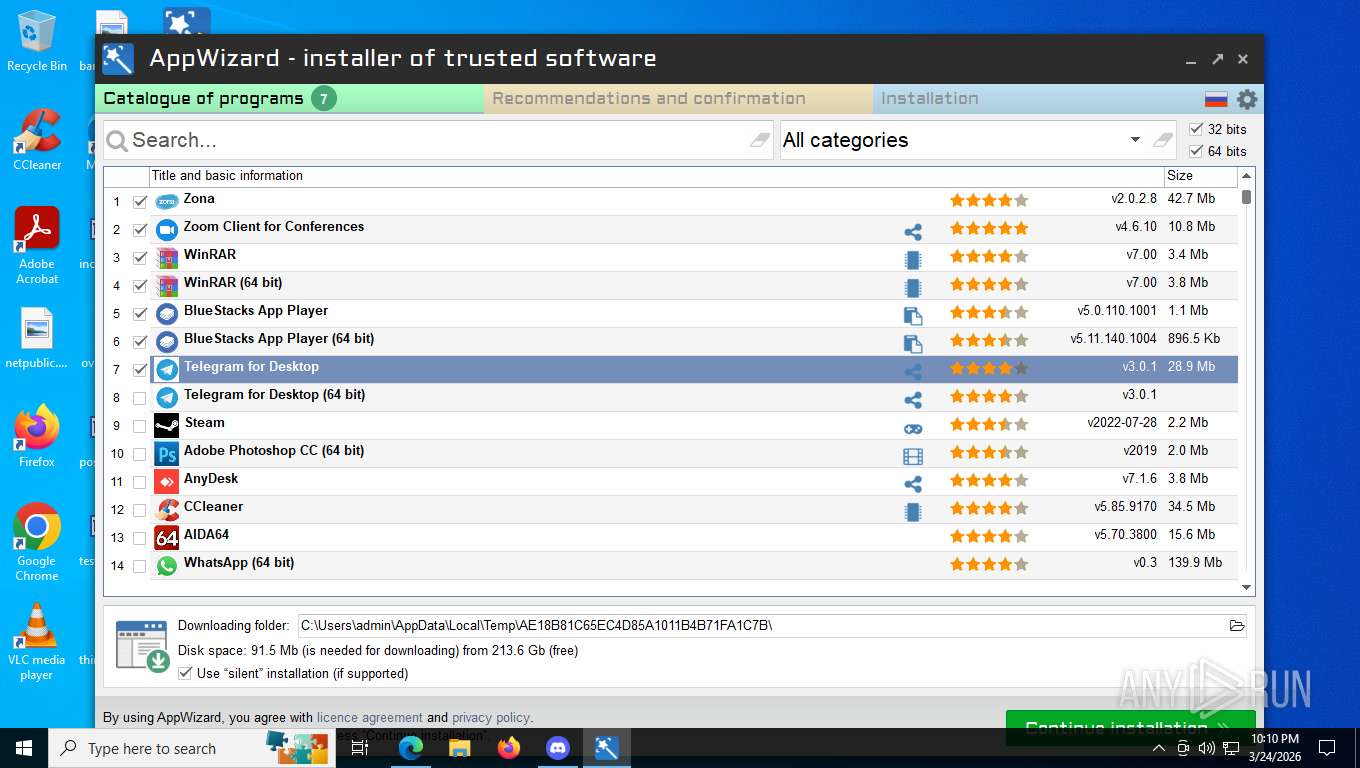Open Discord from the taskbar
Screen dimensions: 1360x768
558,747
